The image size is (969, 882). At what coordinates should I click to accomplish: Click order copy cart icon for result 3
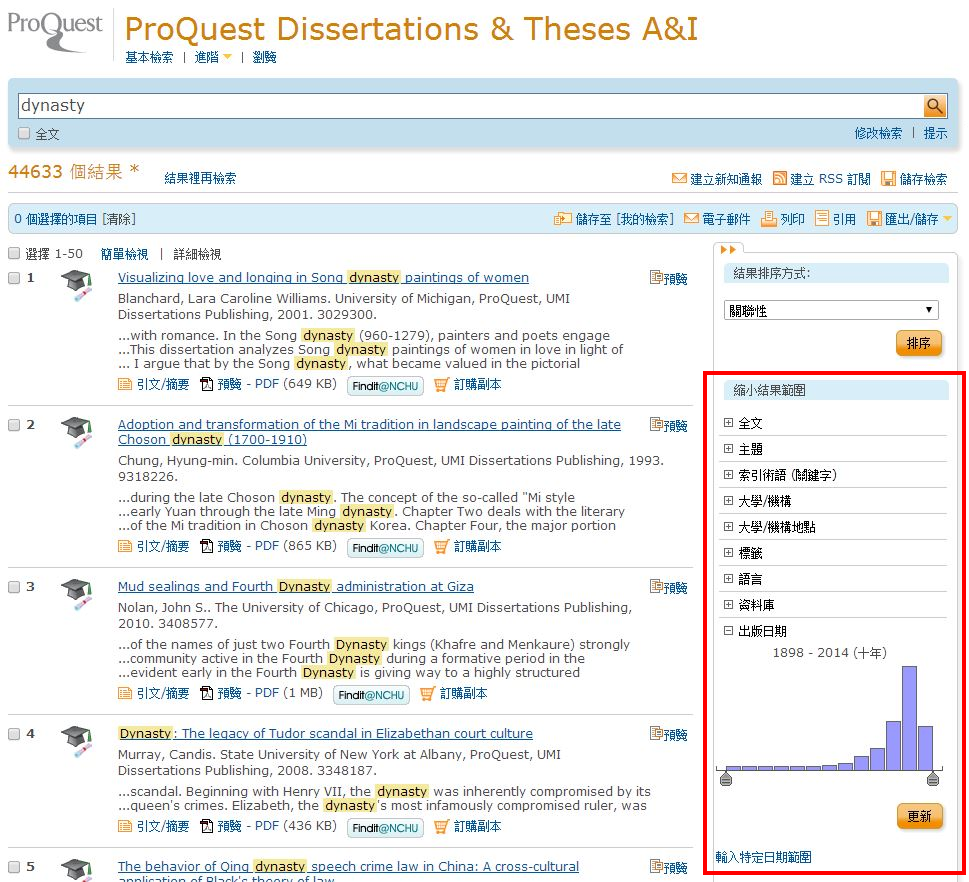pyautogui.click(x=426, y=694)
